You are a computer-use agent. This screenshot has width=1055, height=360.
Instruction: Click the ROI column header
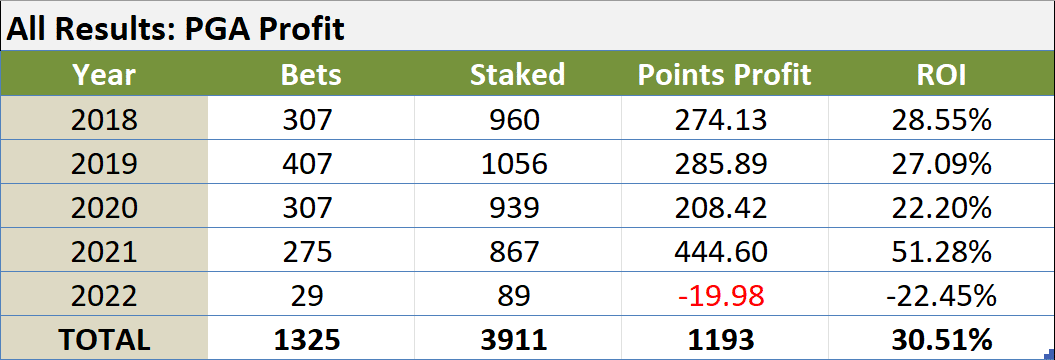[x=941, y=75]
